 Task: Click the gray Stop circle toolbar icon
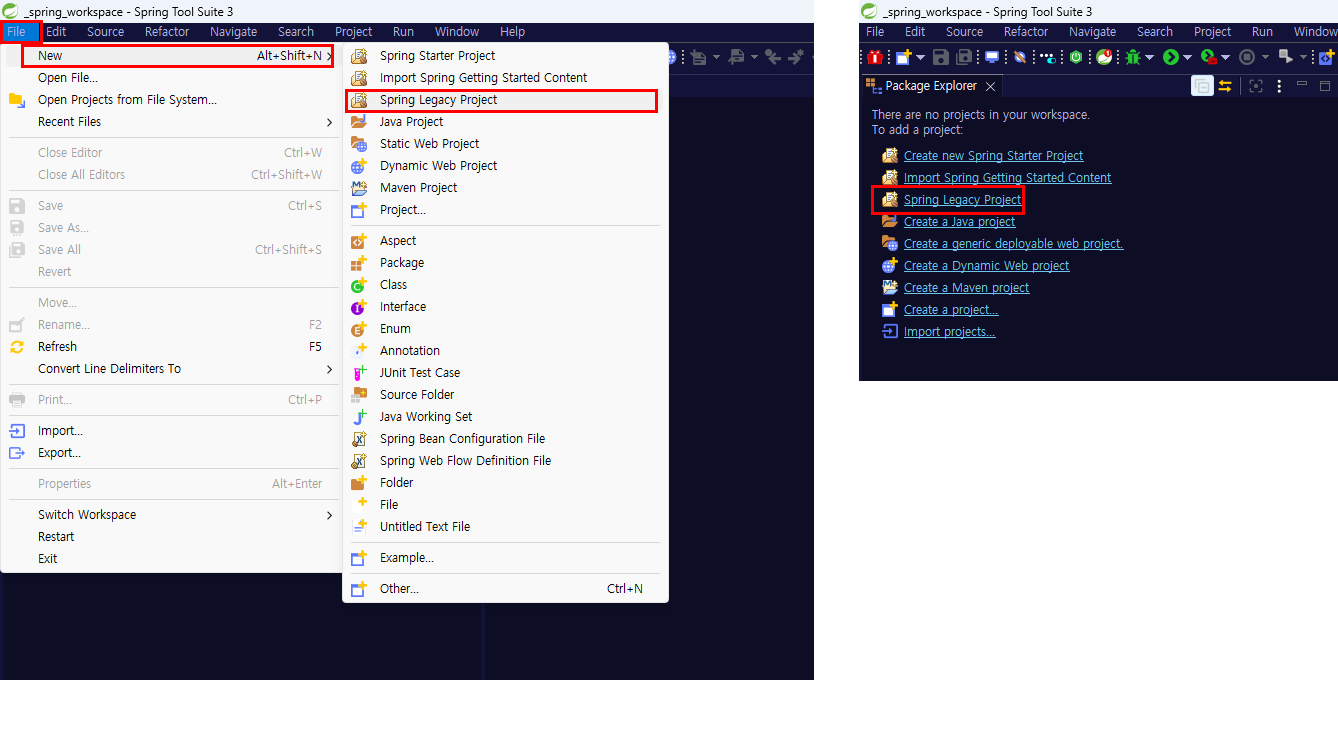click(1246, 57)
